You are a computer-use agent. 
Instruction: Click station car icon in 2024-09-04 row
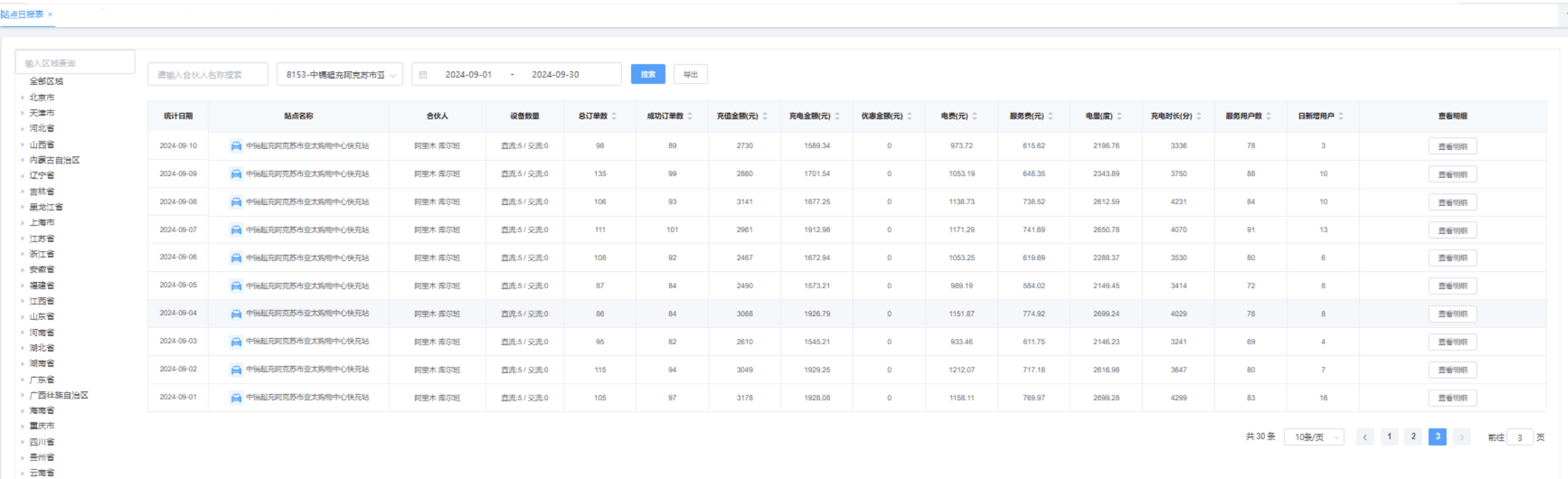click(236, 314)
